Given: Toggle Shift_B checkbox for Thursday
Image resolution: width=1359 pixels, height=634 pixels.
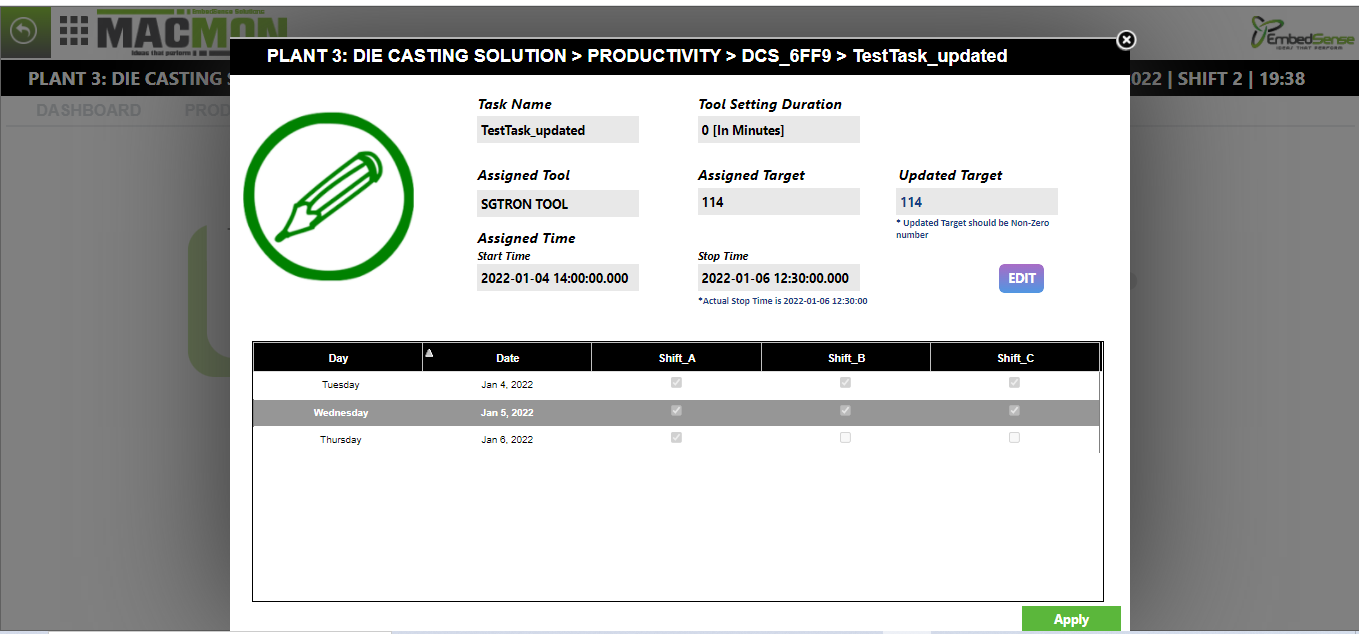Looking at the screenshot, I should [846, 438].
